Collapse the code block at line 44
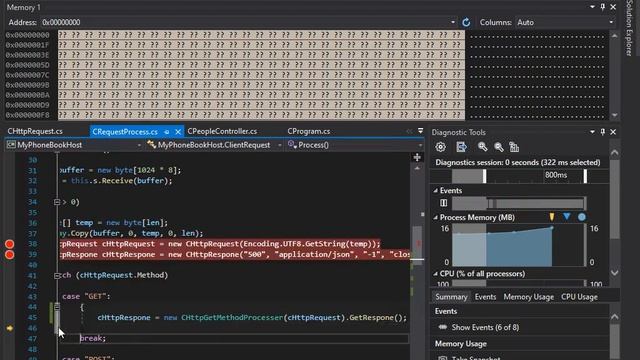 [57, 307]
